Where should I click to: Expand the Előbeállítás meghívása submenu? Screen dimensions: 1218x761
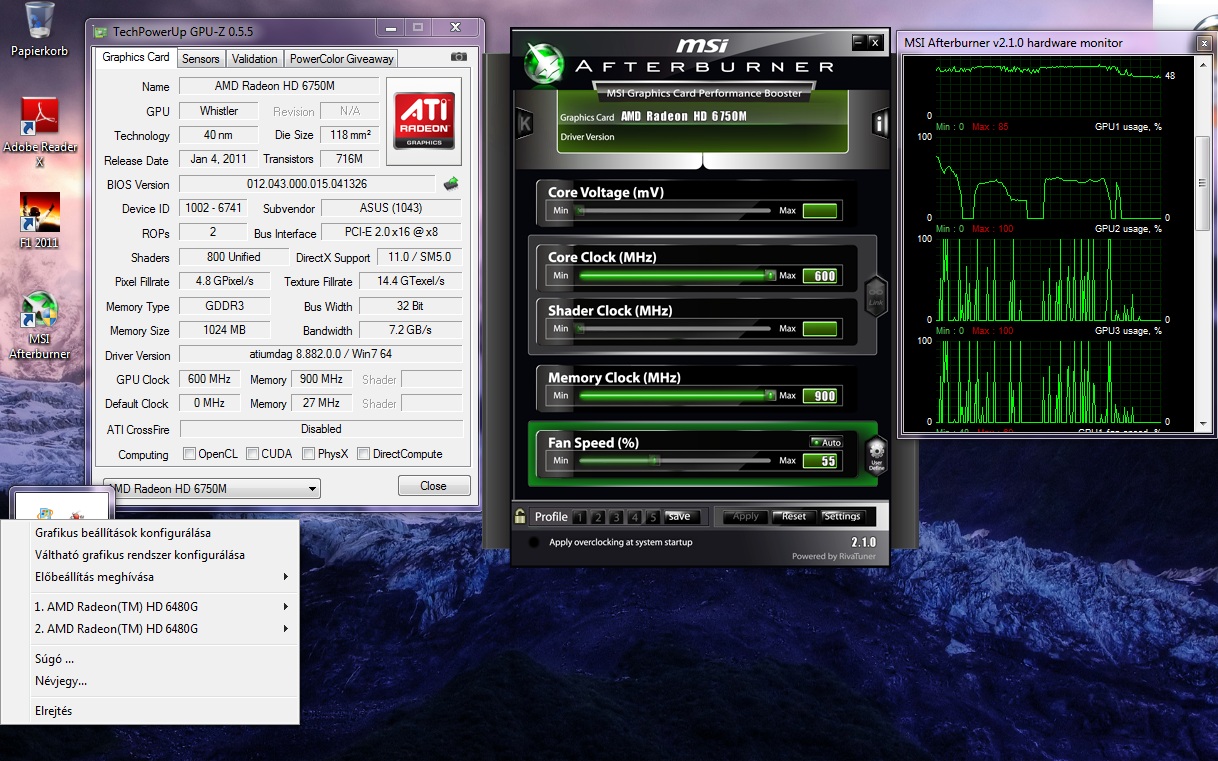click(150, 577)
